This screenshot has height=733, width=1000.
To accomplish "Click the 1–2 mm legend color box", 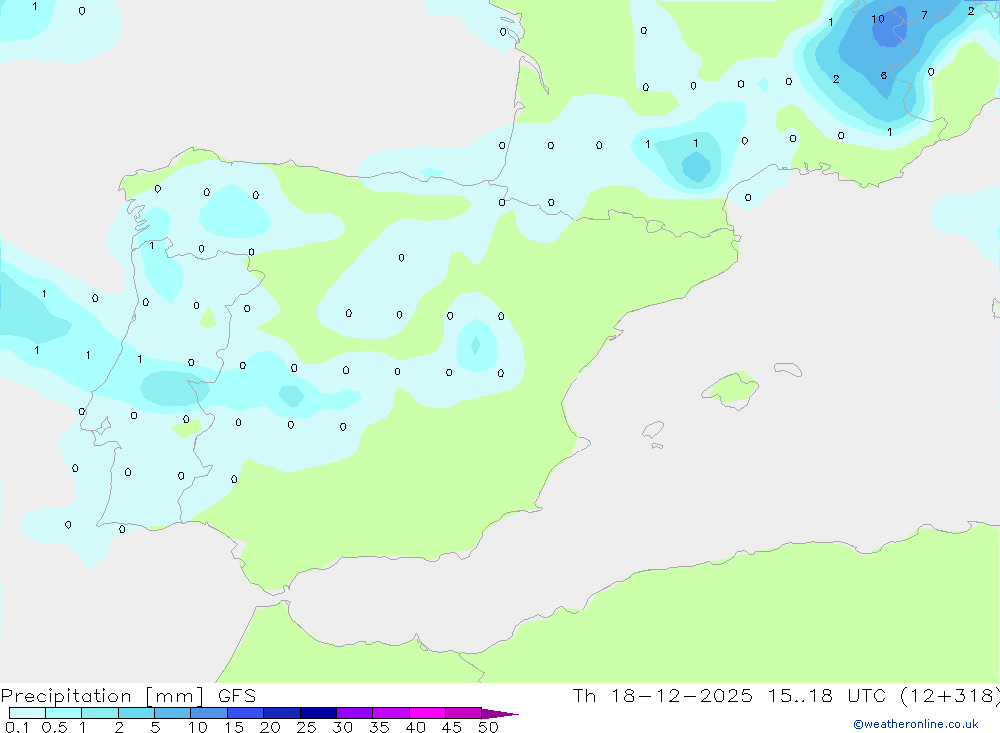I will tap(100, 713).
